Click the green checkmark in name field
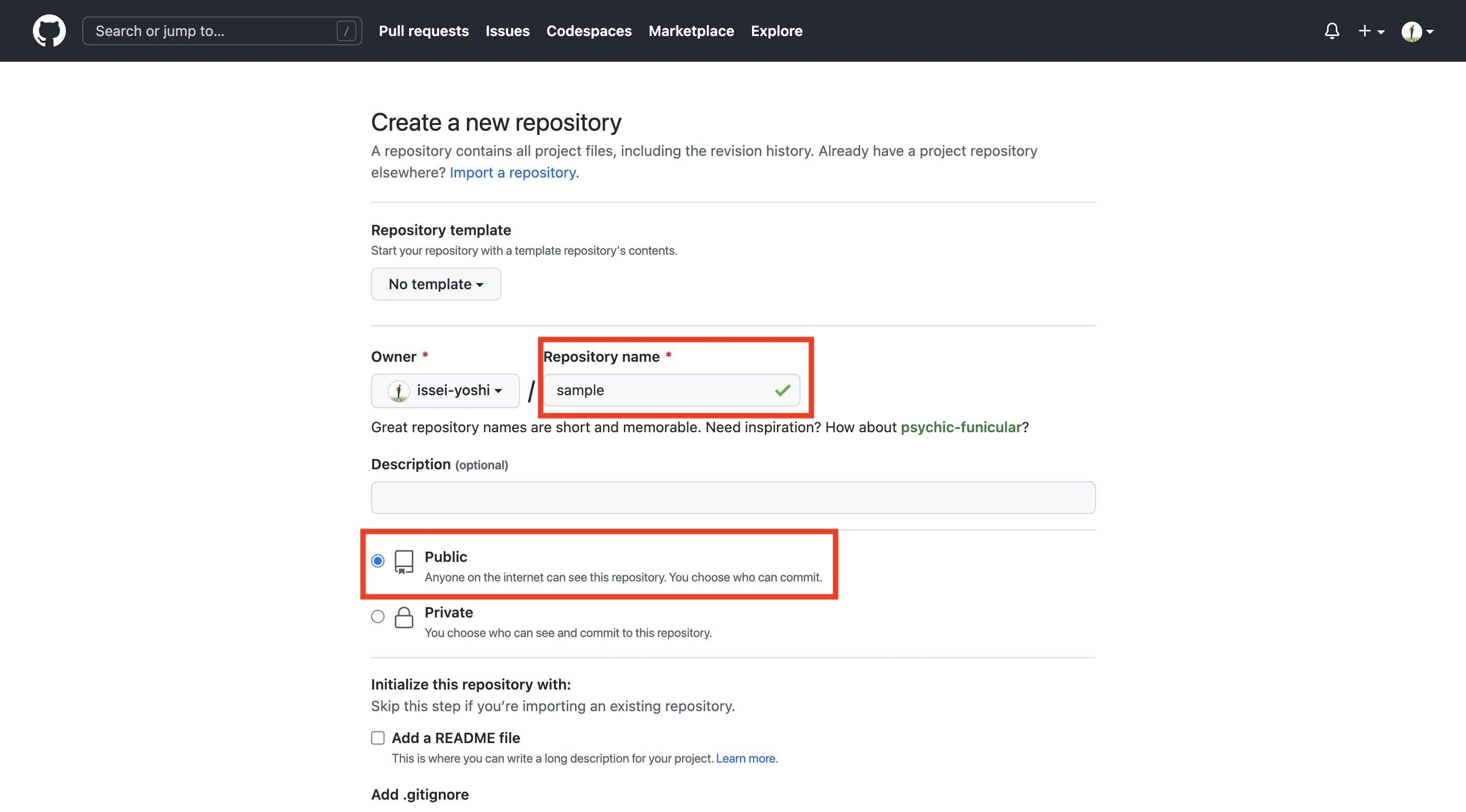1466x812 pixels. (x=782, y=391)
